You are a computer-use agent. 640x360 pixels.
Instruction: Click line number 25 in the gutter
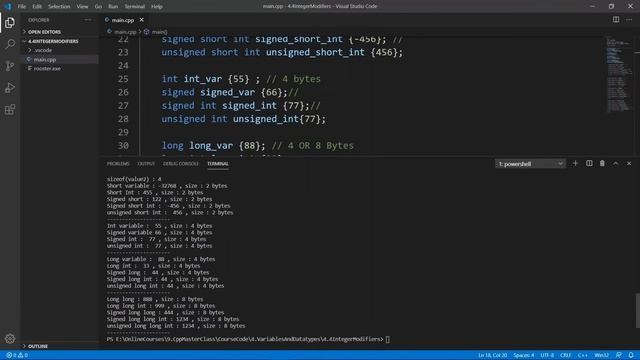click(123, 79)
